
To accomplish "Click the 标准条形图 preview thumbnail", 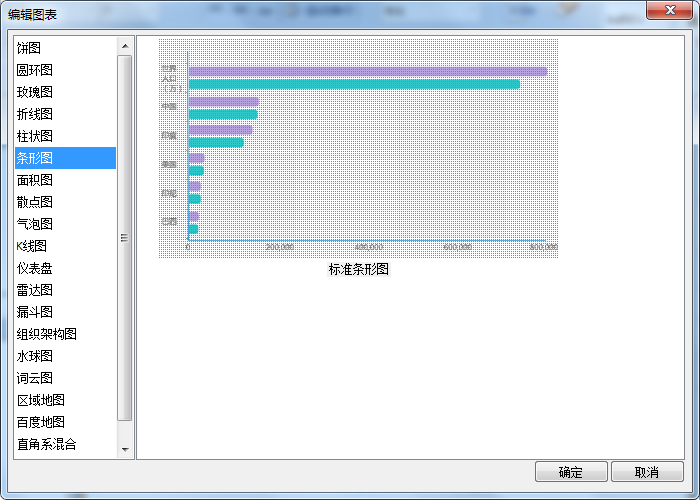I will pyautogui.click(x=358, y=148).
